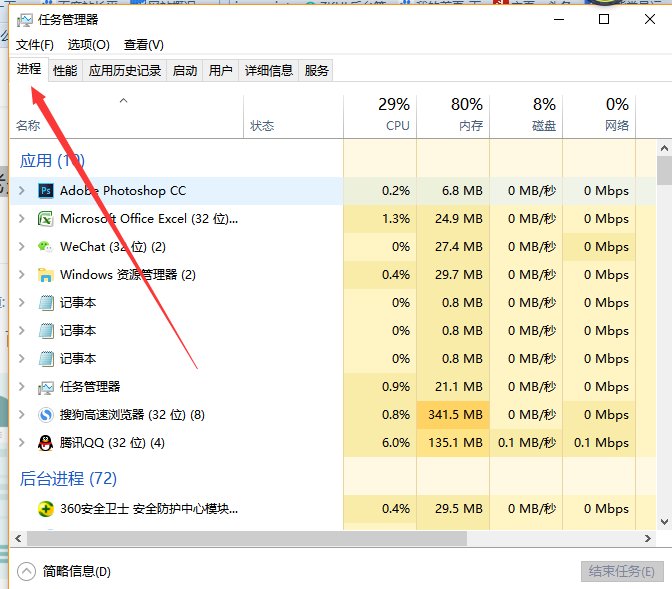Sort by the 内存 column header
This screenshot has width=672, height=589.
[x=453, y=115]
